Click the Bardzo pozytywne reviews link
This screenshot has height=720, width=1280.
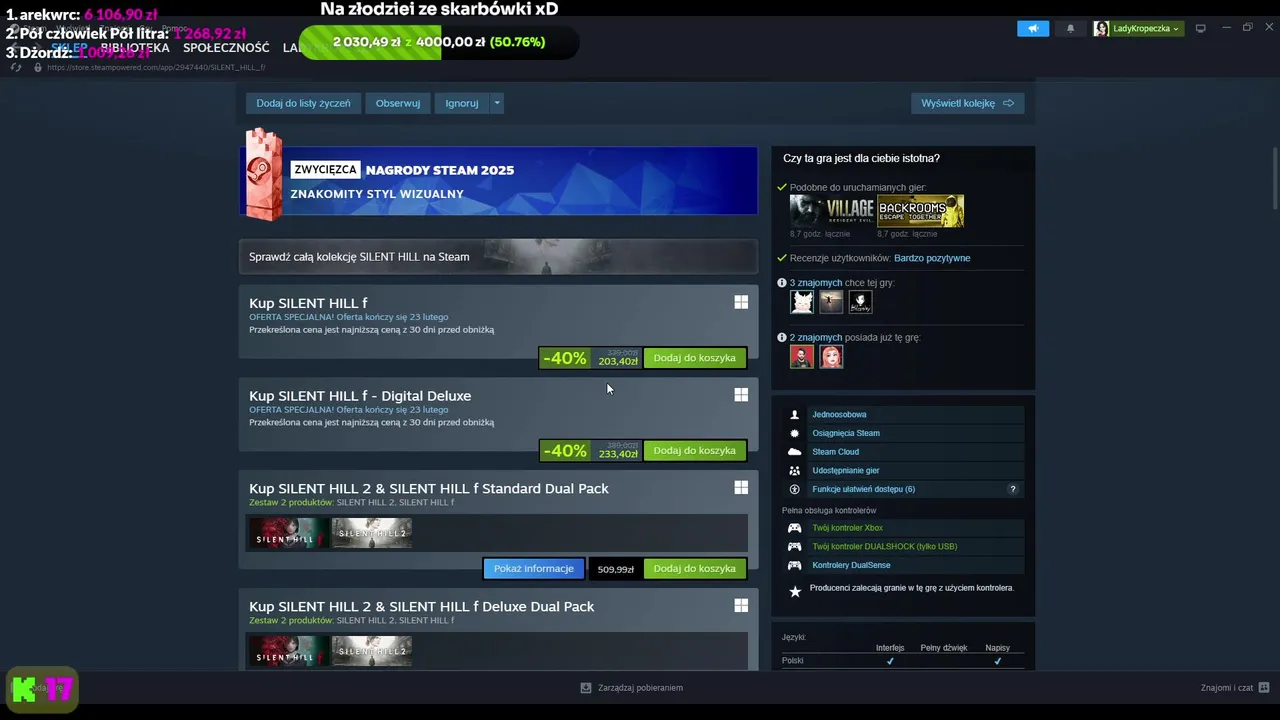pos(932,258)
